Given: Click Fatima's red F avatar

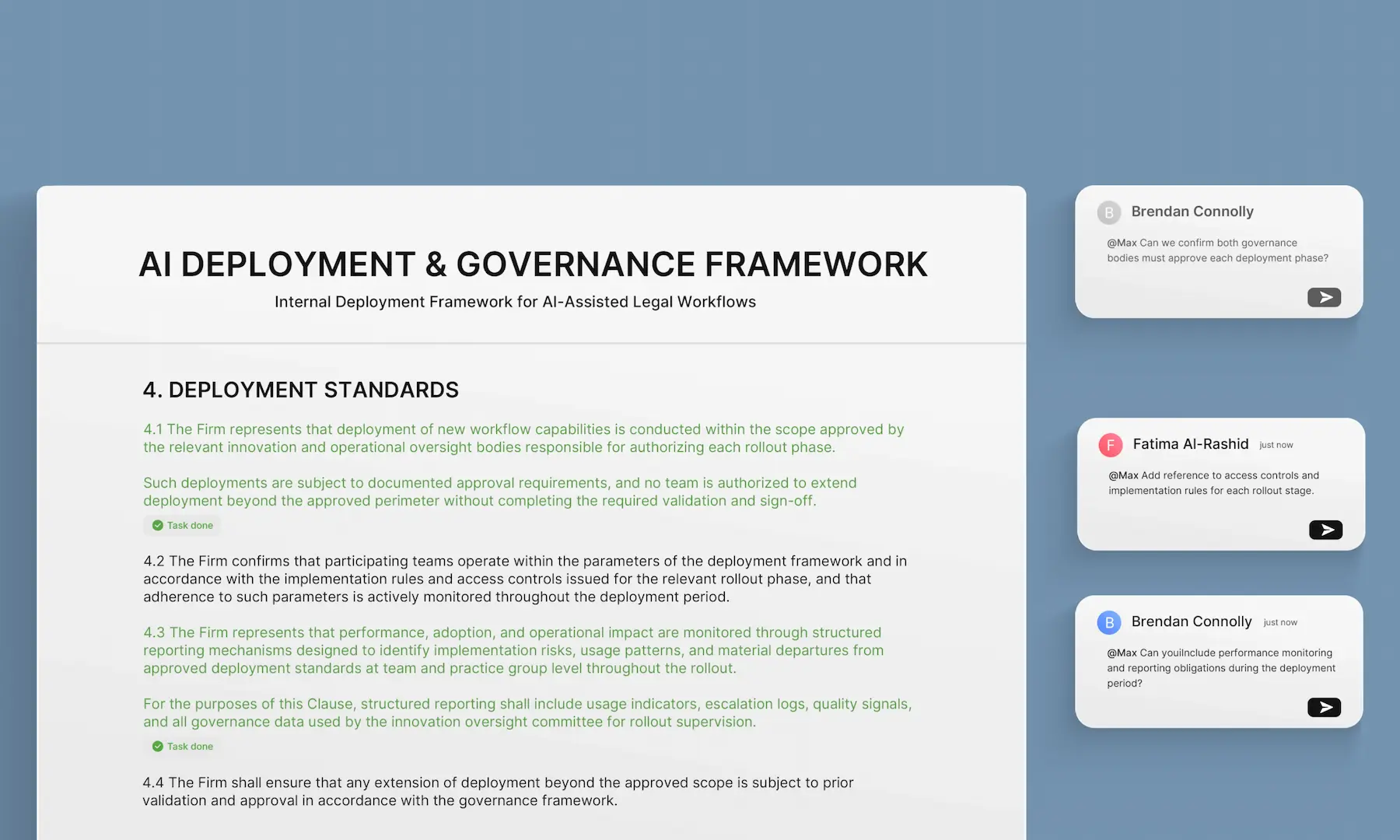Looking at the screenshot, I should tap(1110, 445).
